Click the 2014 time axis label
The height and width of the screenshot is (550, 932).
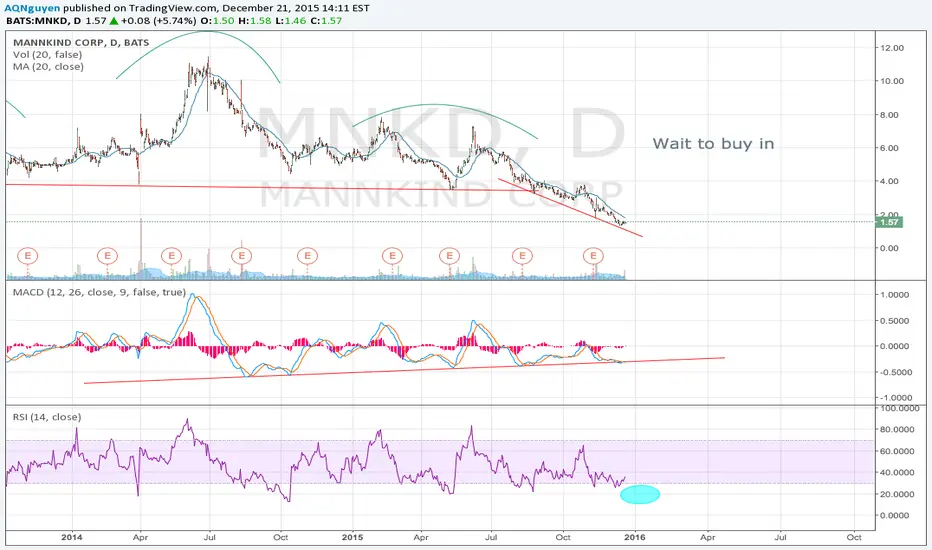coord(72,537)
